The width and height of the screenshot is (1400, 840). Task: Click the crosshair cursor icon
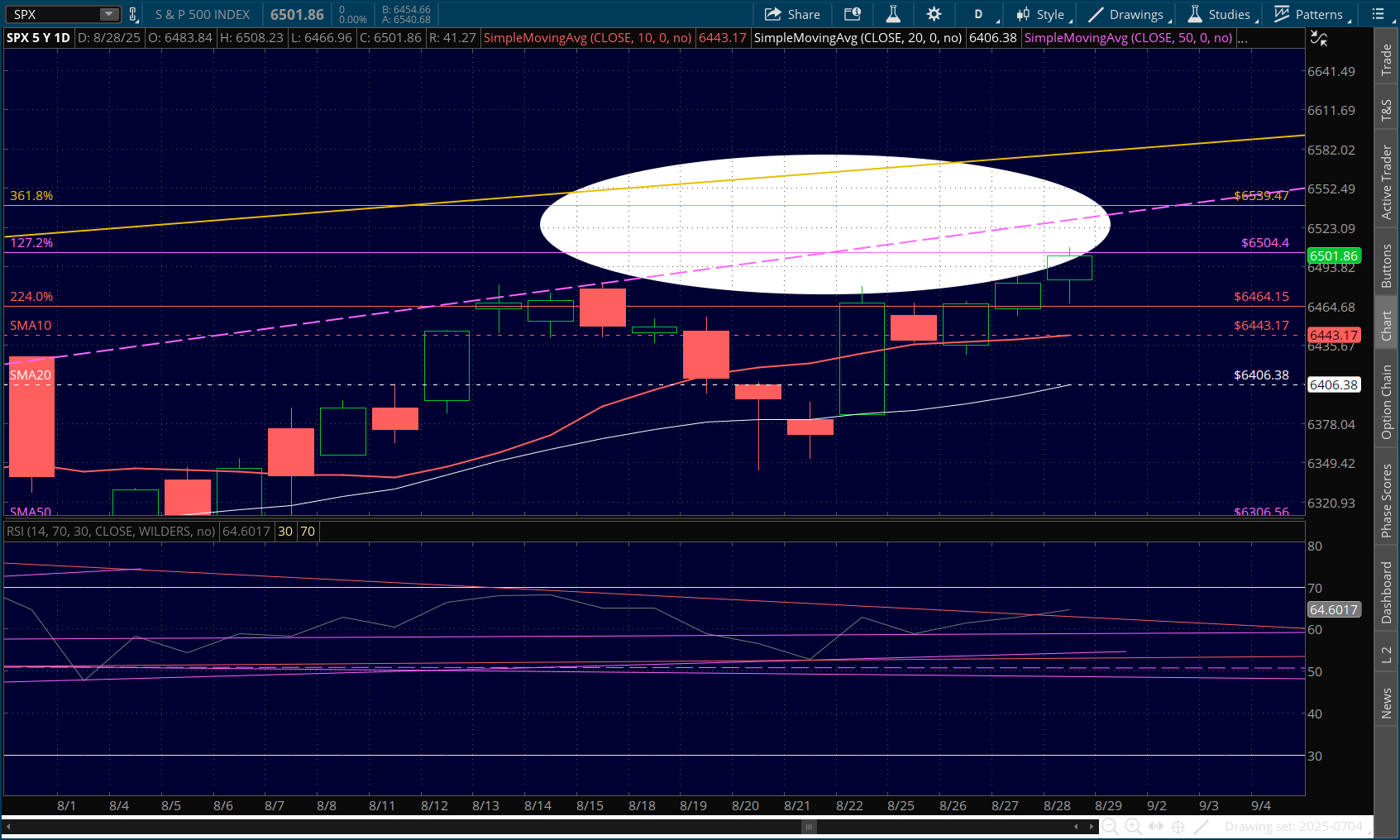1178,826
